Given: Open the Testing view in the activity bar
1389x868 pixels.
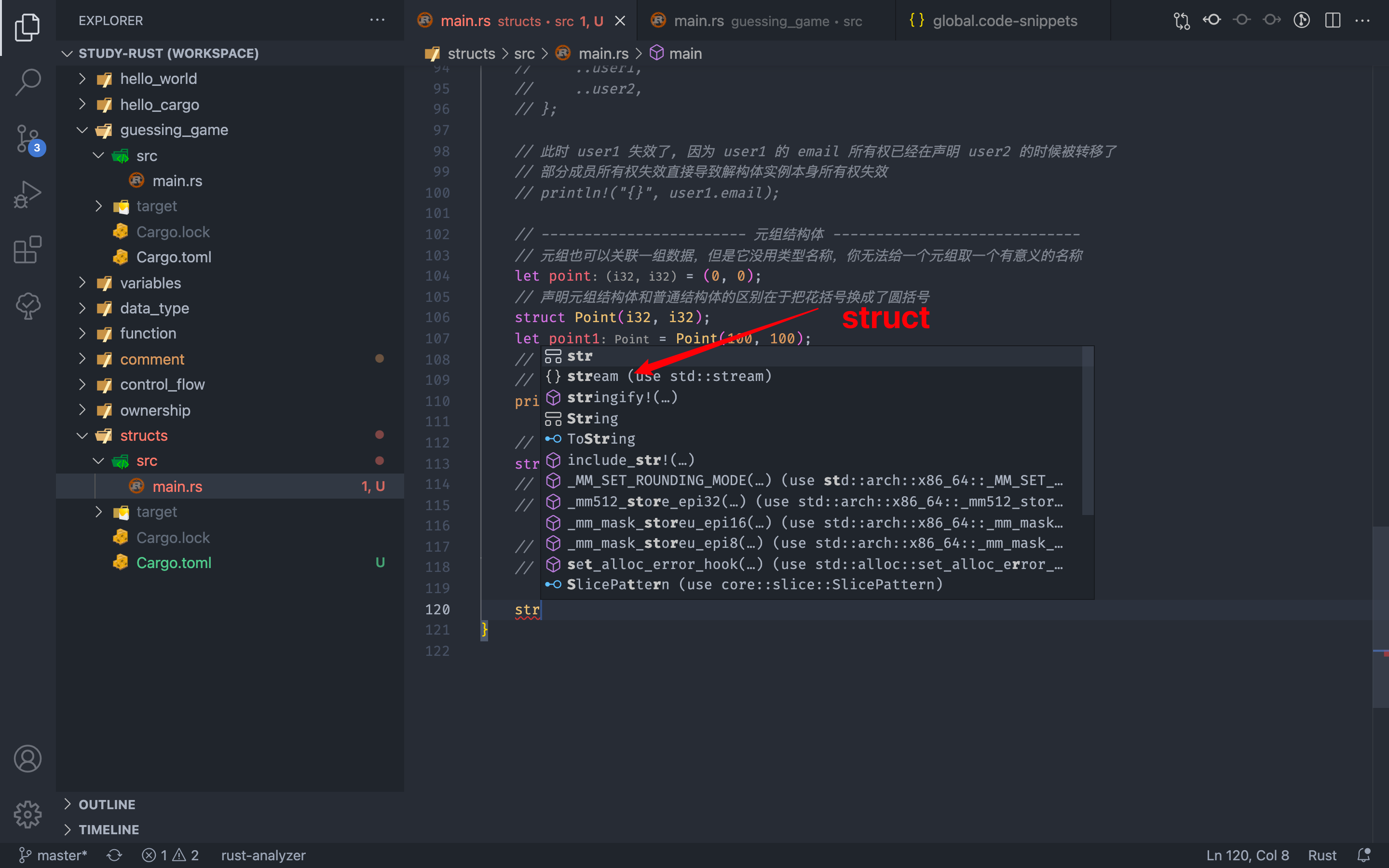Looking at the screenshot, I should tap(27, 305).
